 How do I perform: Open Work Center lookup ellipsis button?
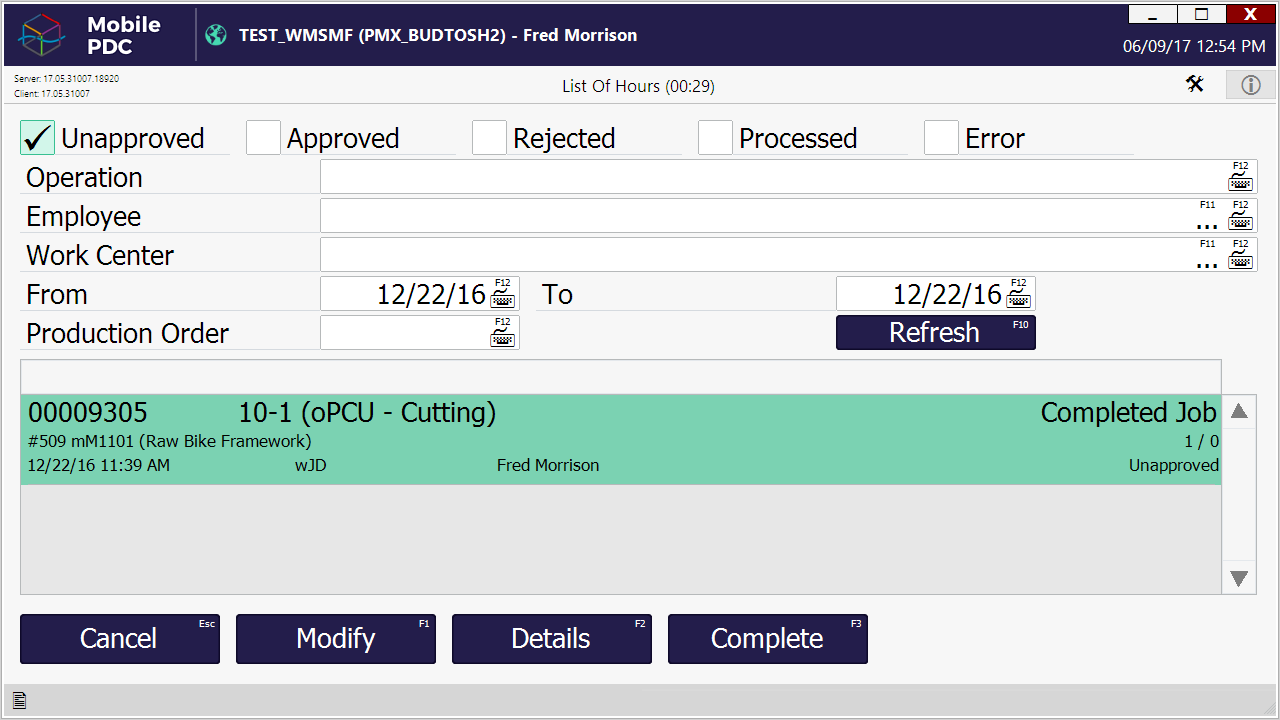coord(1207,262)
